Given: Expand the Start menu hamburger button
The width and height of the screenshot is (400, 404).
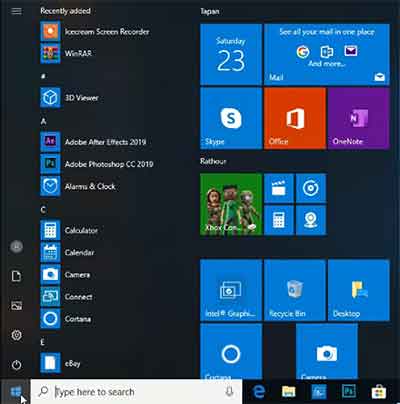Looking at the screenshot, I should (x=16, y=11).
